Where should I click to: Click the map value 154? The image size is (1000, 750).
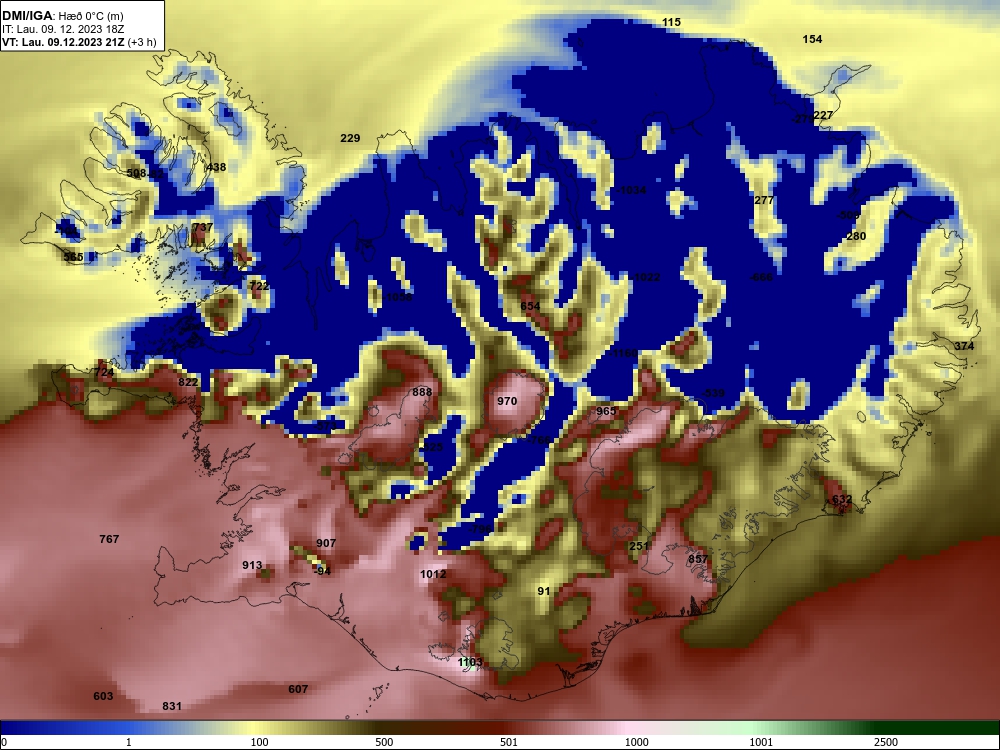pyautogui.click(x=812, y=40)
